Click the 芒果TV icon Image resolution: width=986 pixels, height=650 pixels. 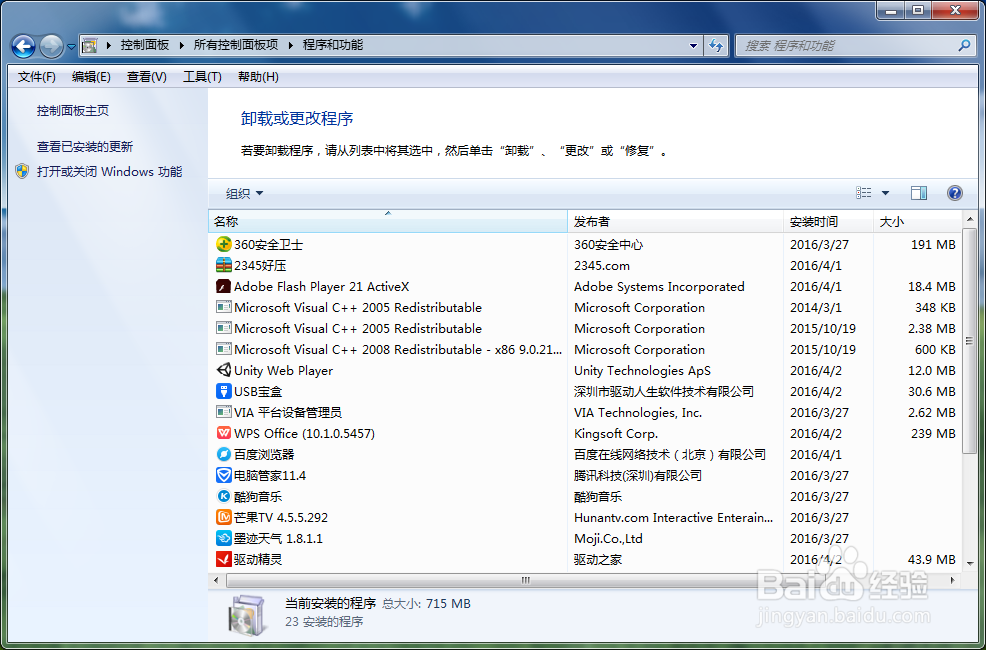[x=223, y=517]
